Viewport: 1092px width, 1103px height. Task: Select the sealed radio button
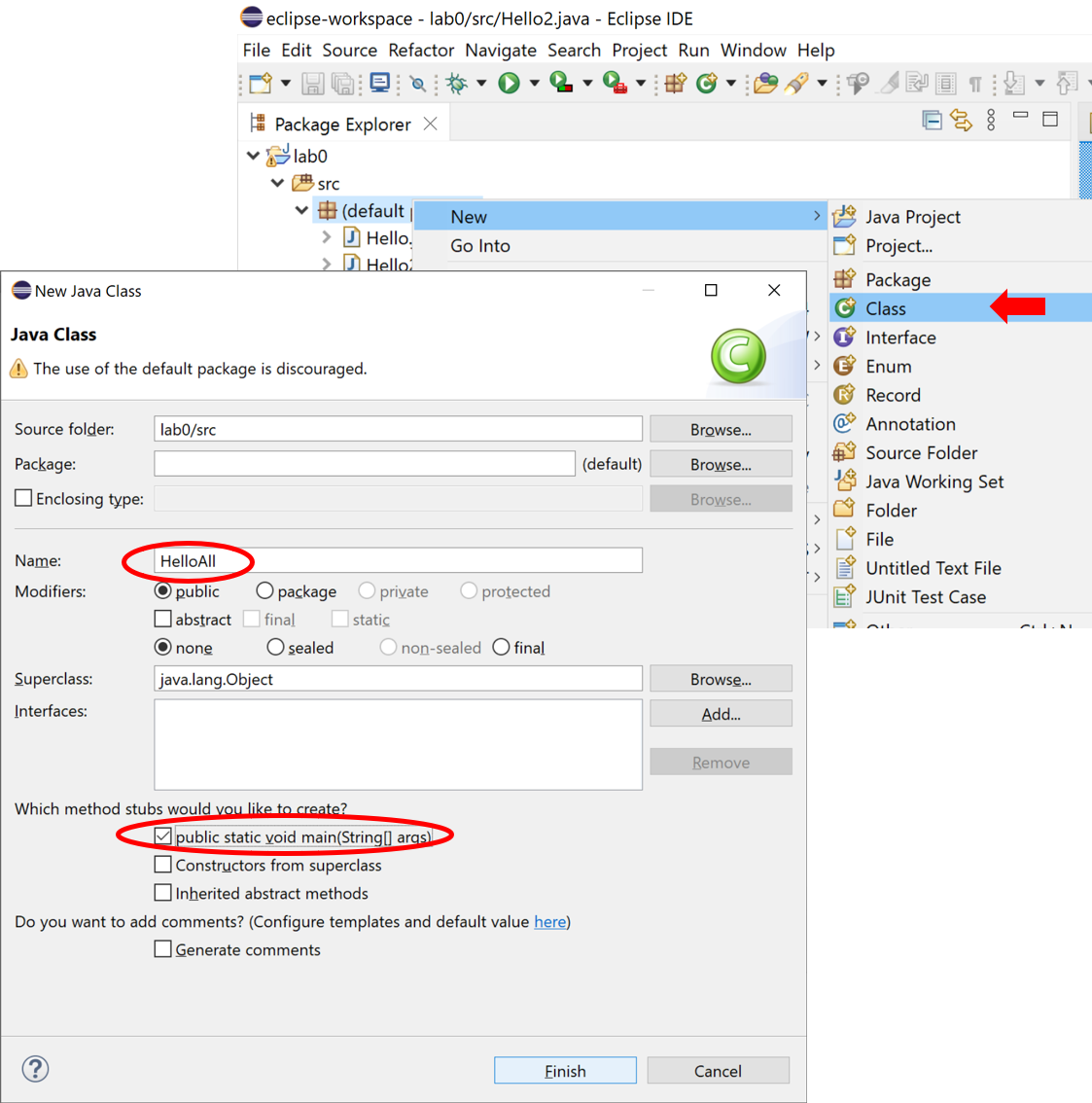(x=275, y=647)
